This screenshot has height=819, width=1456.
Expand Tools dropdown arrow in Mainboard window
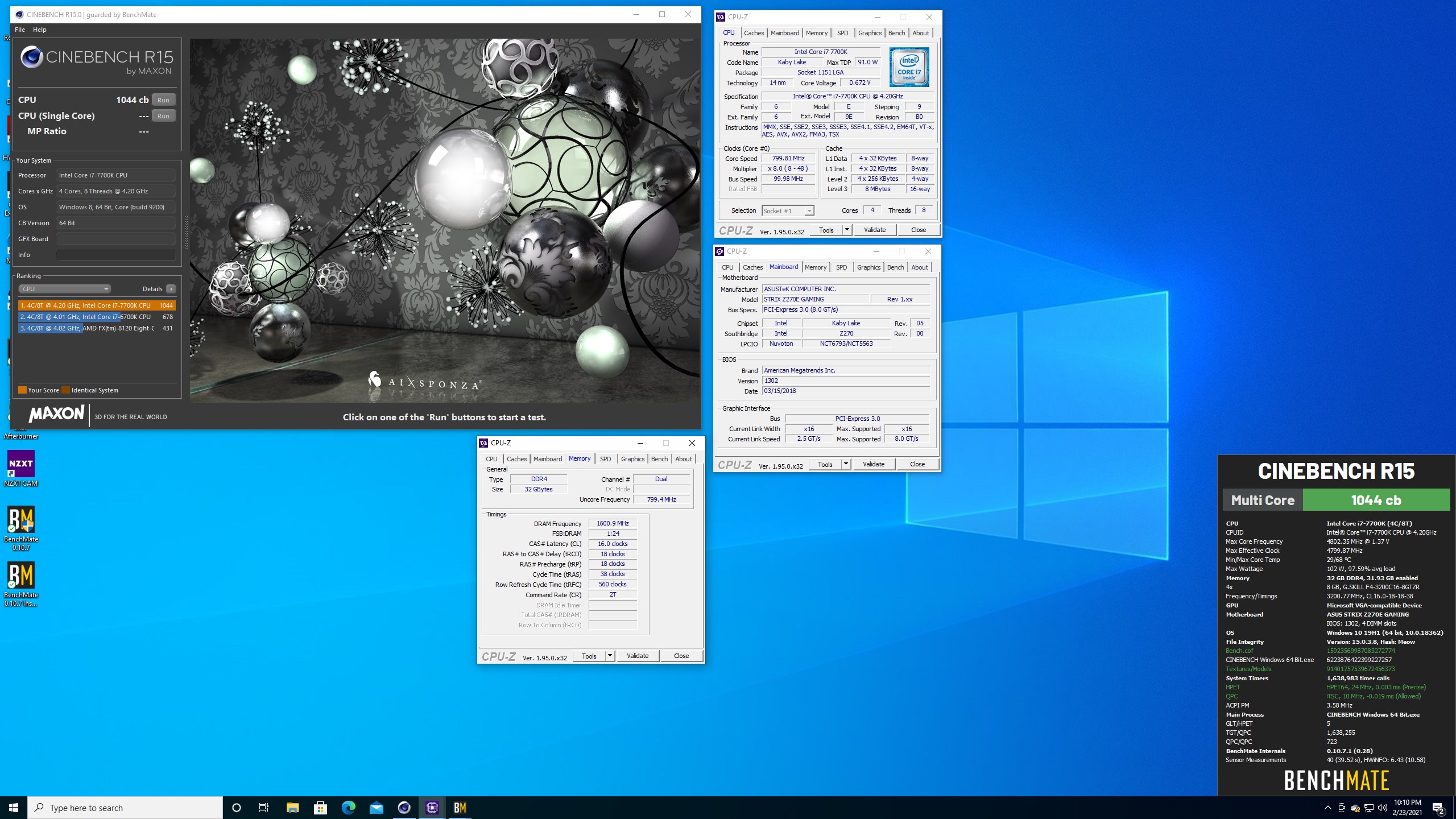pos(846,464)
